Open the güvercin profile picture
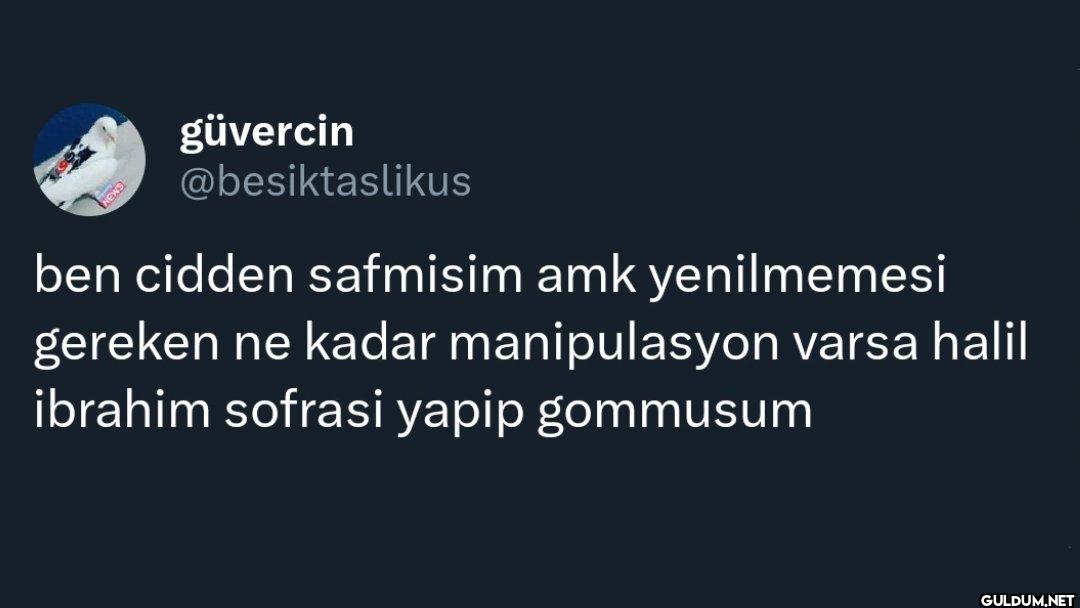Viewport: 1080px width, 608px height. [90, 160]
